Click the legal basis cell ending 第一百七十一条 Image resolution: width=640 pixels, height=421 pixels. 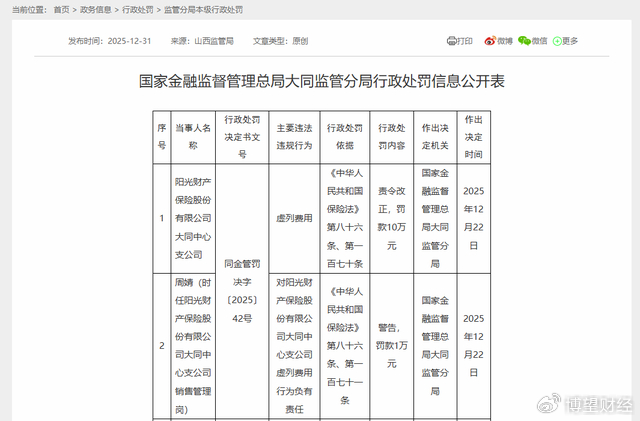click(x=345, y=346)
